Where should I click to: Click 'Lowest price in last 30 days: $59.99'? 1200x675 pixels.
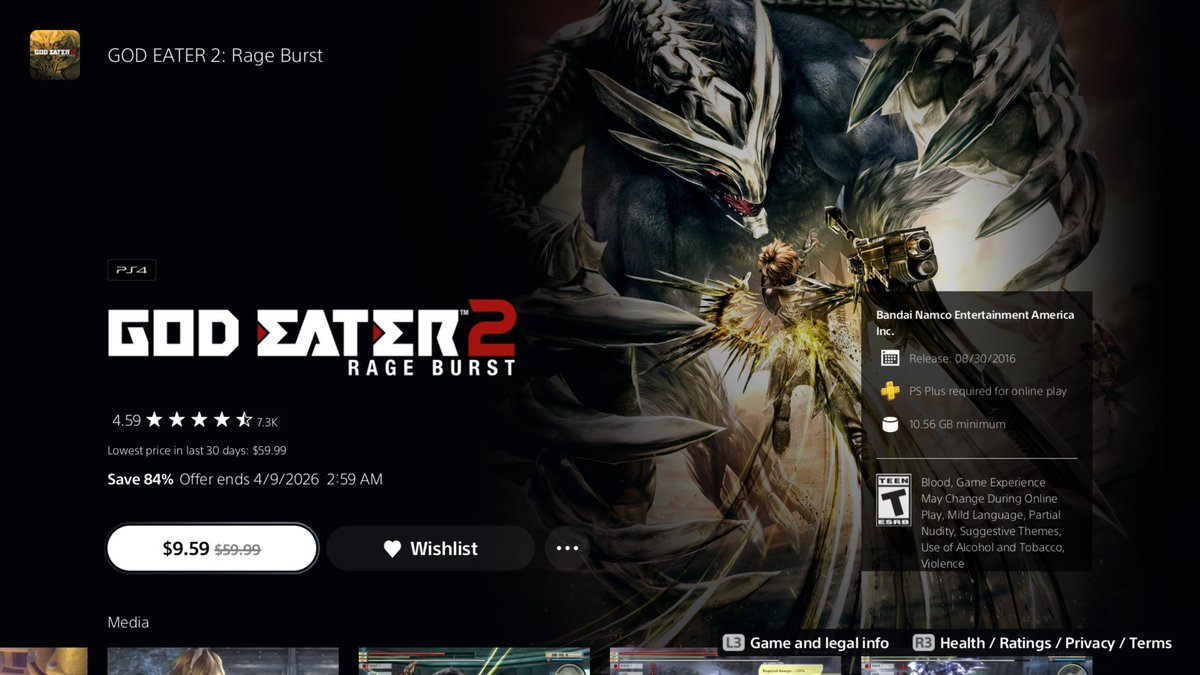pyautogui.click(x=197, y=451)
